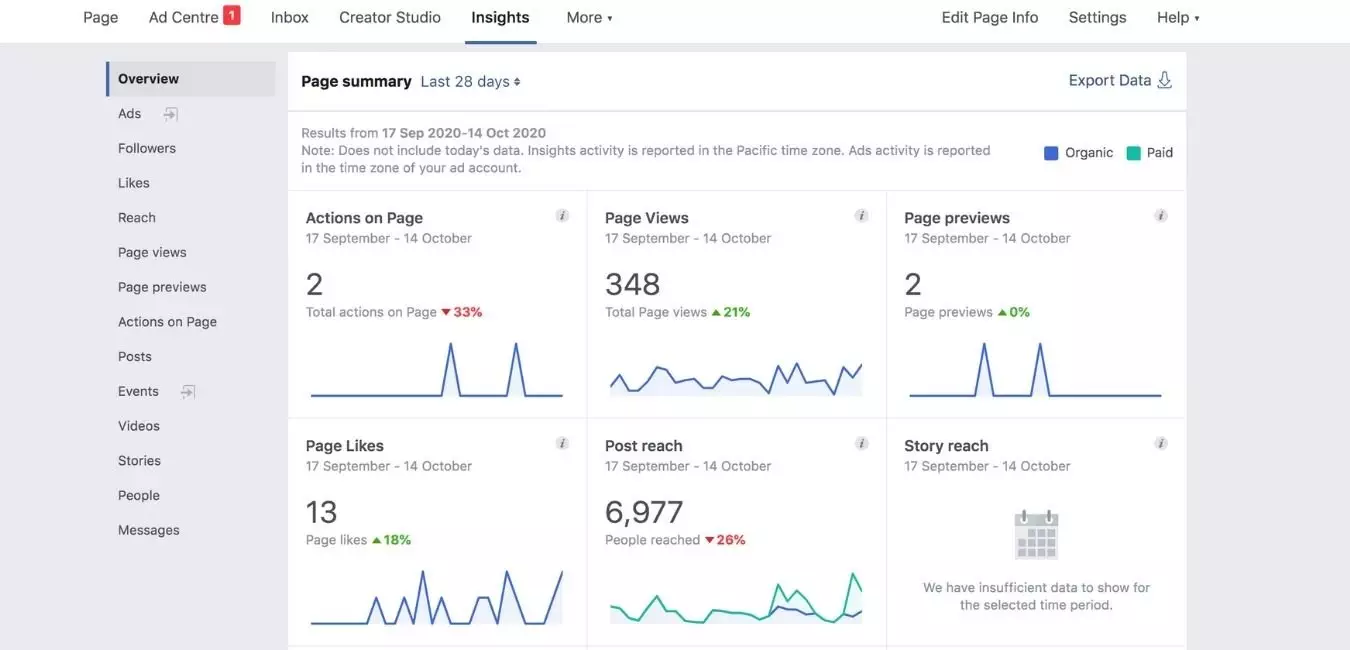Click the arrow icon beside Events

coord(187,392)
